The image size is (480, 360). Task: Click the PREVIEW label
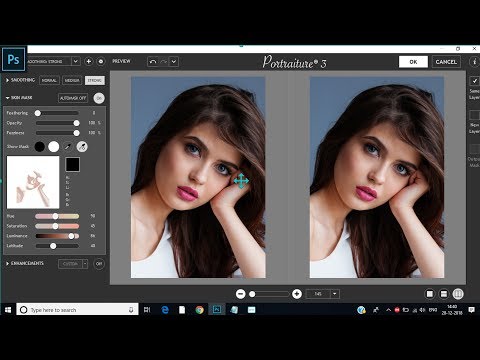click(121, 61)
